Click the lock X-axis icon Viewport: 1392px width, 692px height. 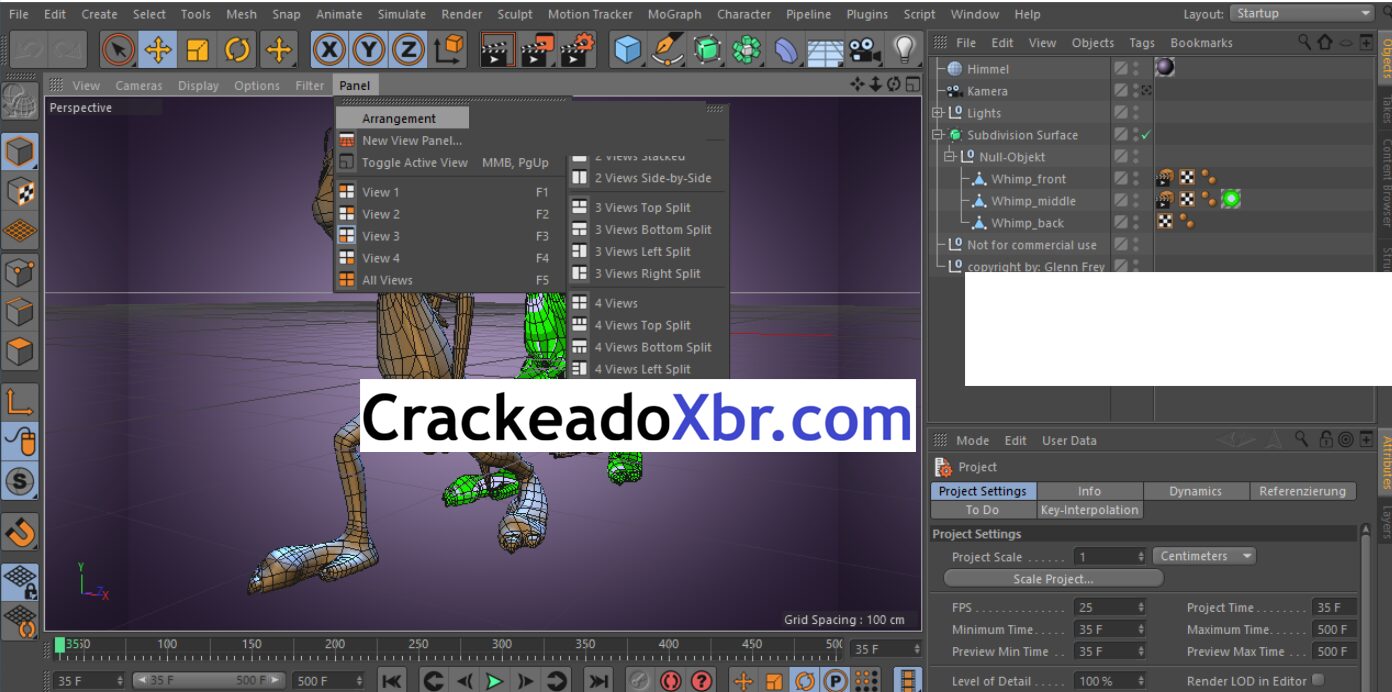click(329, 47)
